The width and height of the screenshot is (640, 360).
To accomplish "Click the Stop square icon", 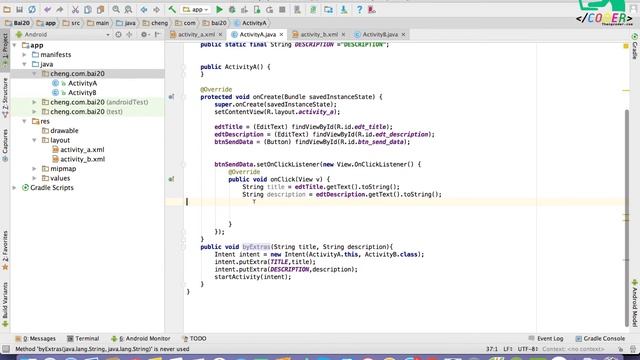I will pyautogui.click(x=282, y=9).
